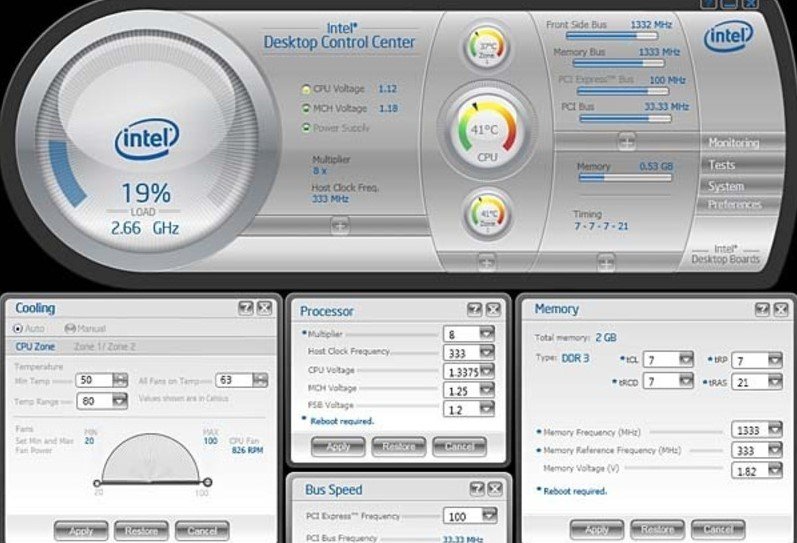Open the Temp Range dropdown showing 80

point(120,401)
